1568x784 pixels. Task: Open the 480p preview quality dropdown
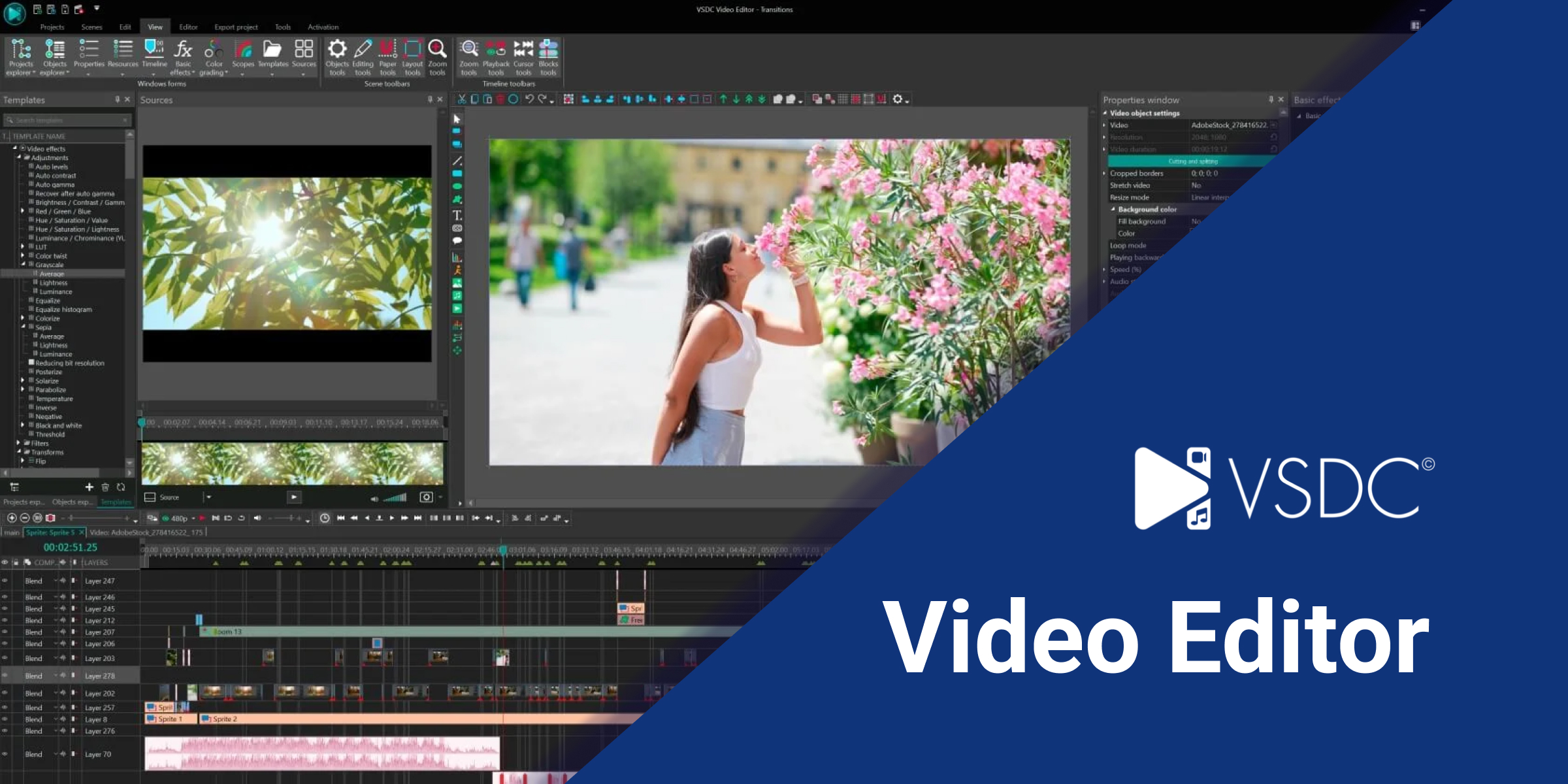(185, 517)
